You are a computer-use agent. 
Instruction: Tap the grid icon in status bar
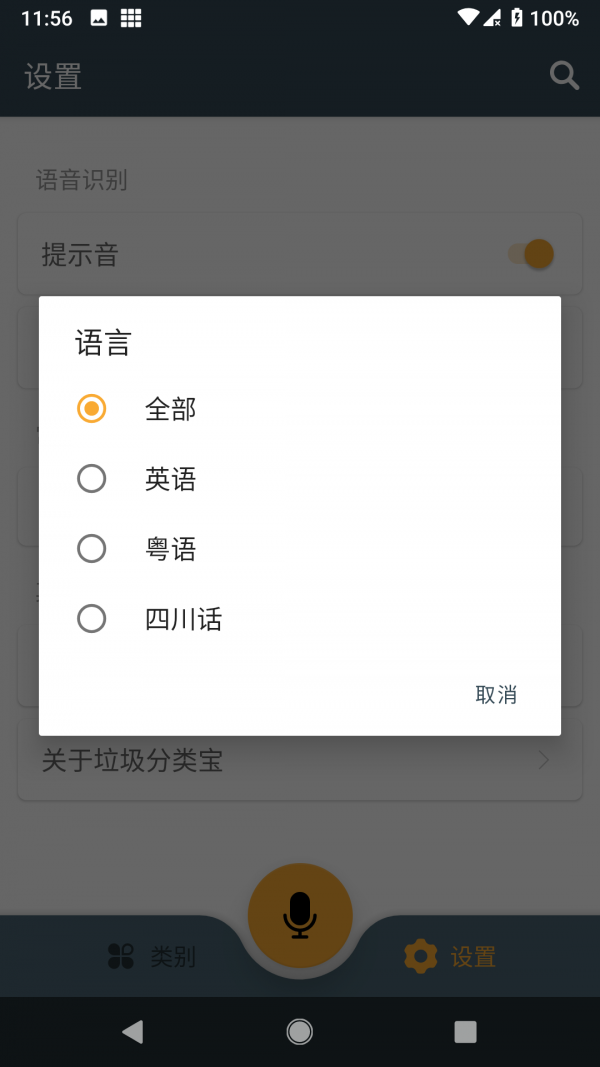[130, 18]
